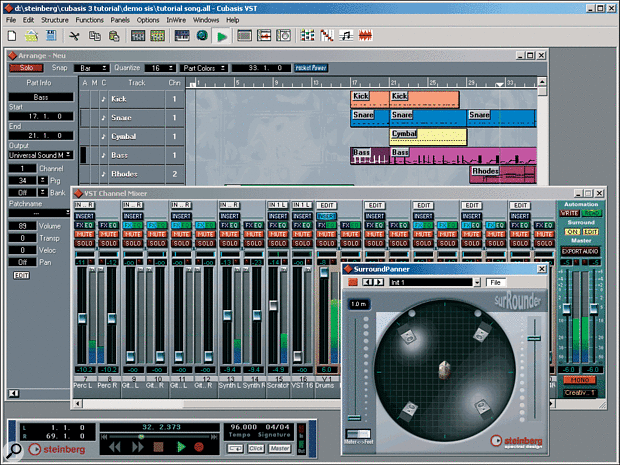Open the Structure menu
The height and width of the screenshot is (465, 620).
55,20
